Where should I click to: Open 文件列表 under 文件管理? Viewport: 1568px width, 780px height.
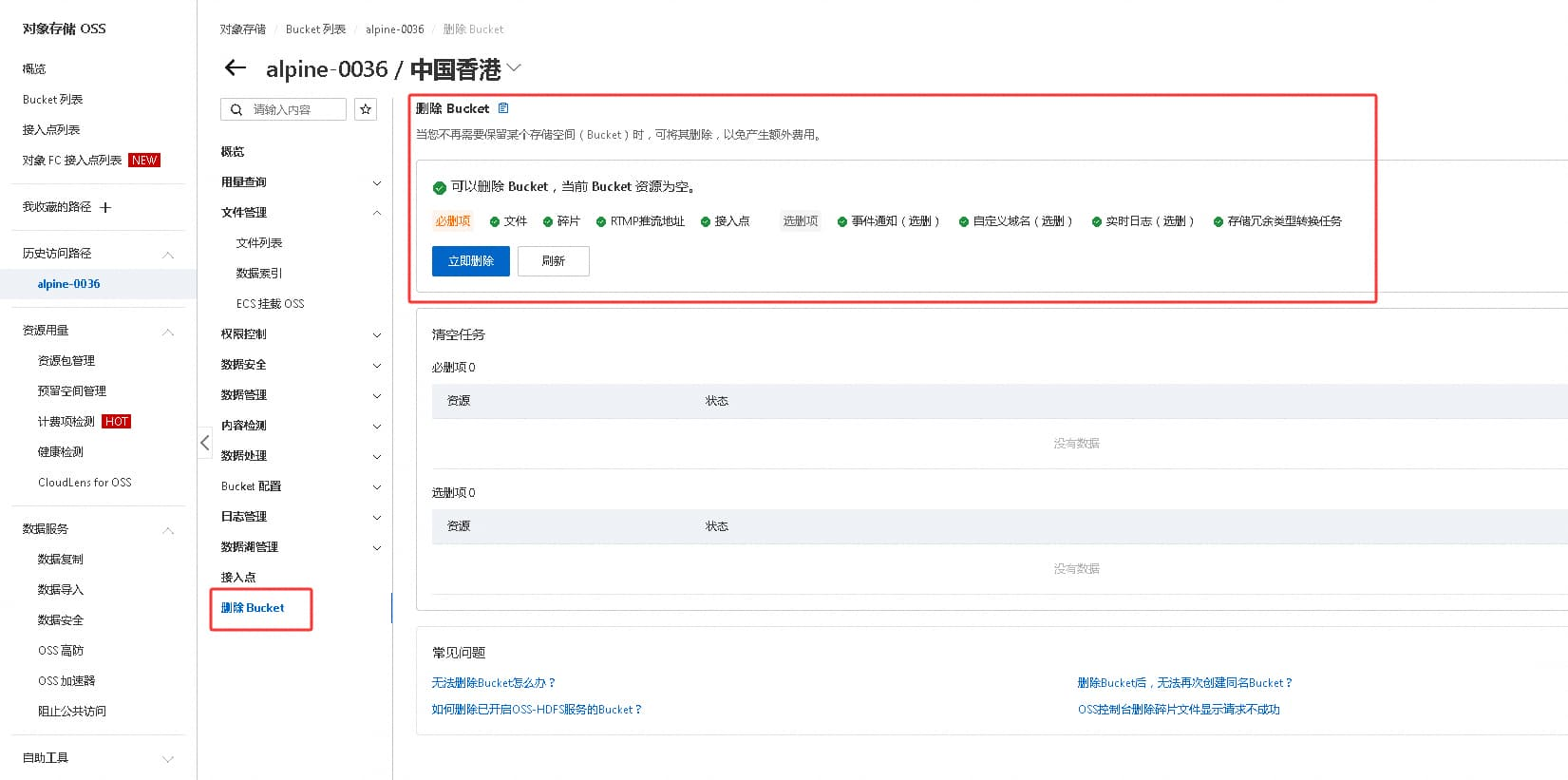tap(259, 243)
